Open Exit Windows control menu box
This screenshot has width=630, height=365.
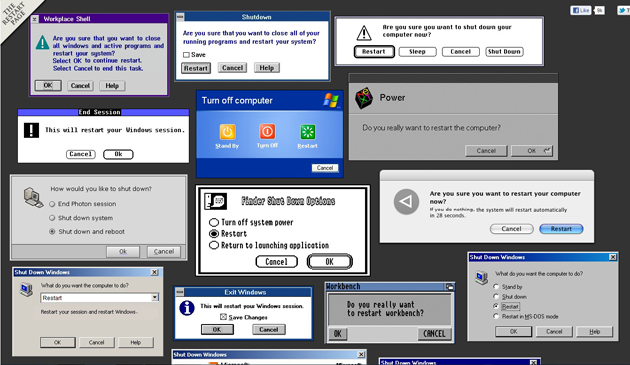[180, 292]
